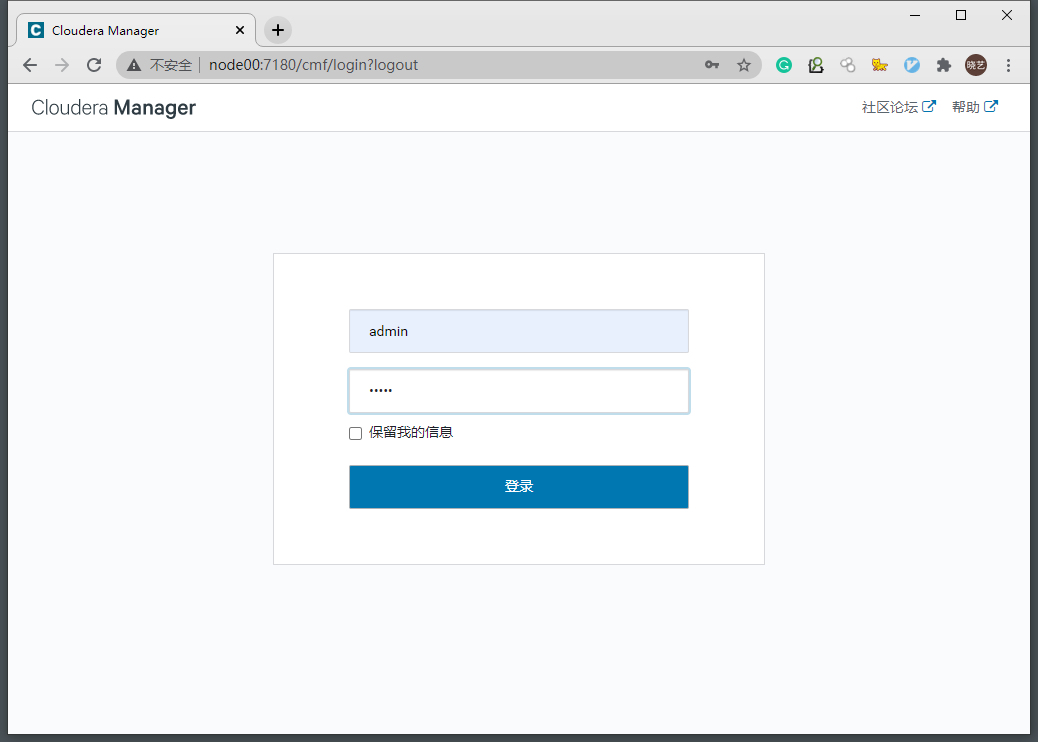Open the 社区论坛 community forum link
Viewport: 1038px width, 742px height.
point(898,107)
